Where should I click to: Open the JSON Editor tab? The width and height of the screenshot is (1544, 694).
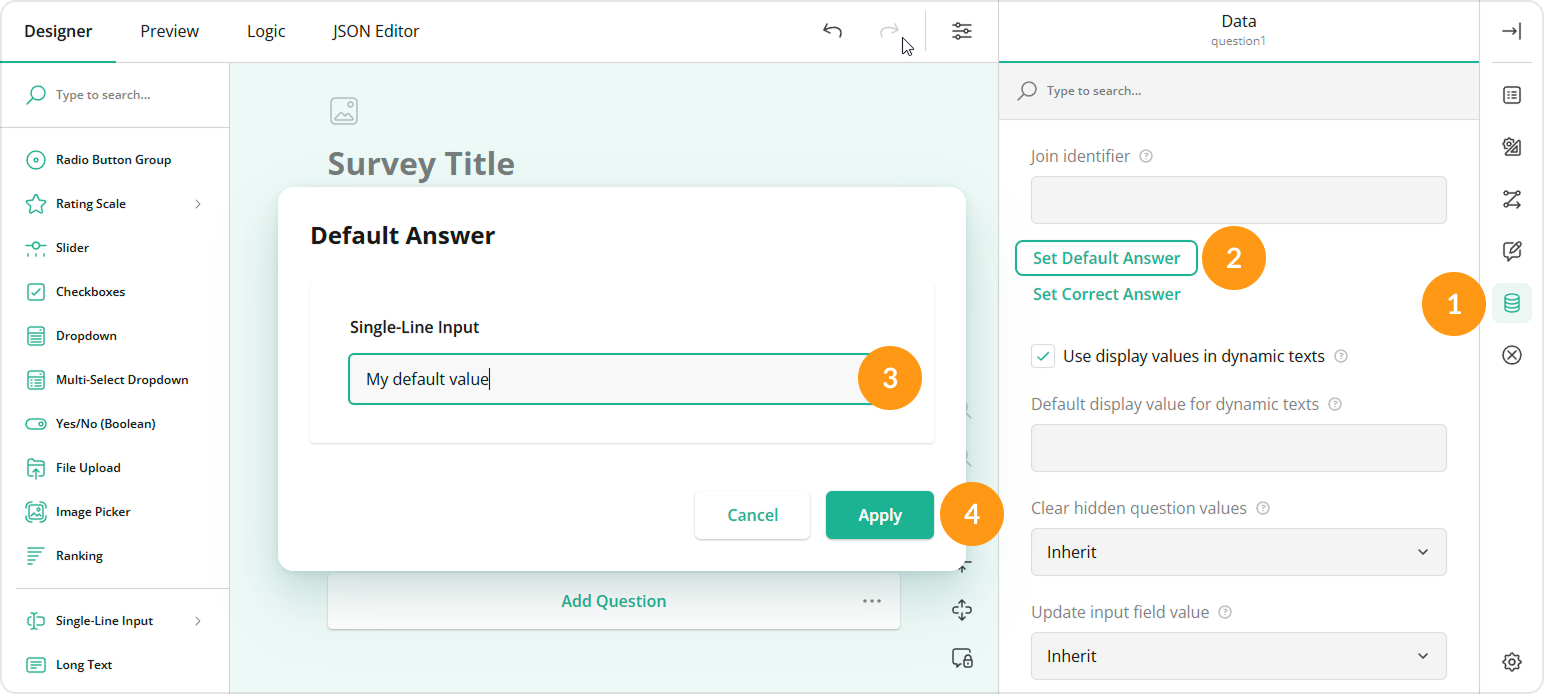[375, 31]
